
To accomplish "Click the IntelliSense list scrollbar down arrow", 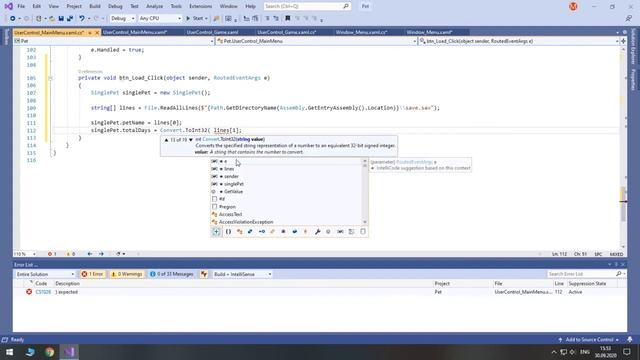I will click(365, 222).
